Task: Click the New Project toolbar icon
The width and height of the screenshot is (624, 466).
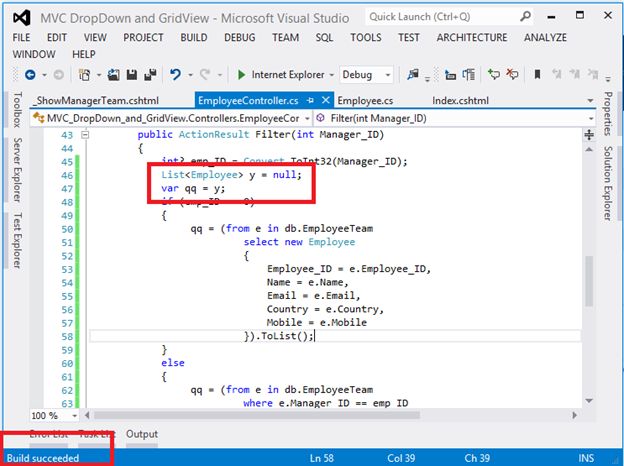Action: (84, 75)
